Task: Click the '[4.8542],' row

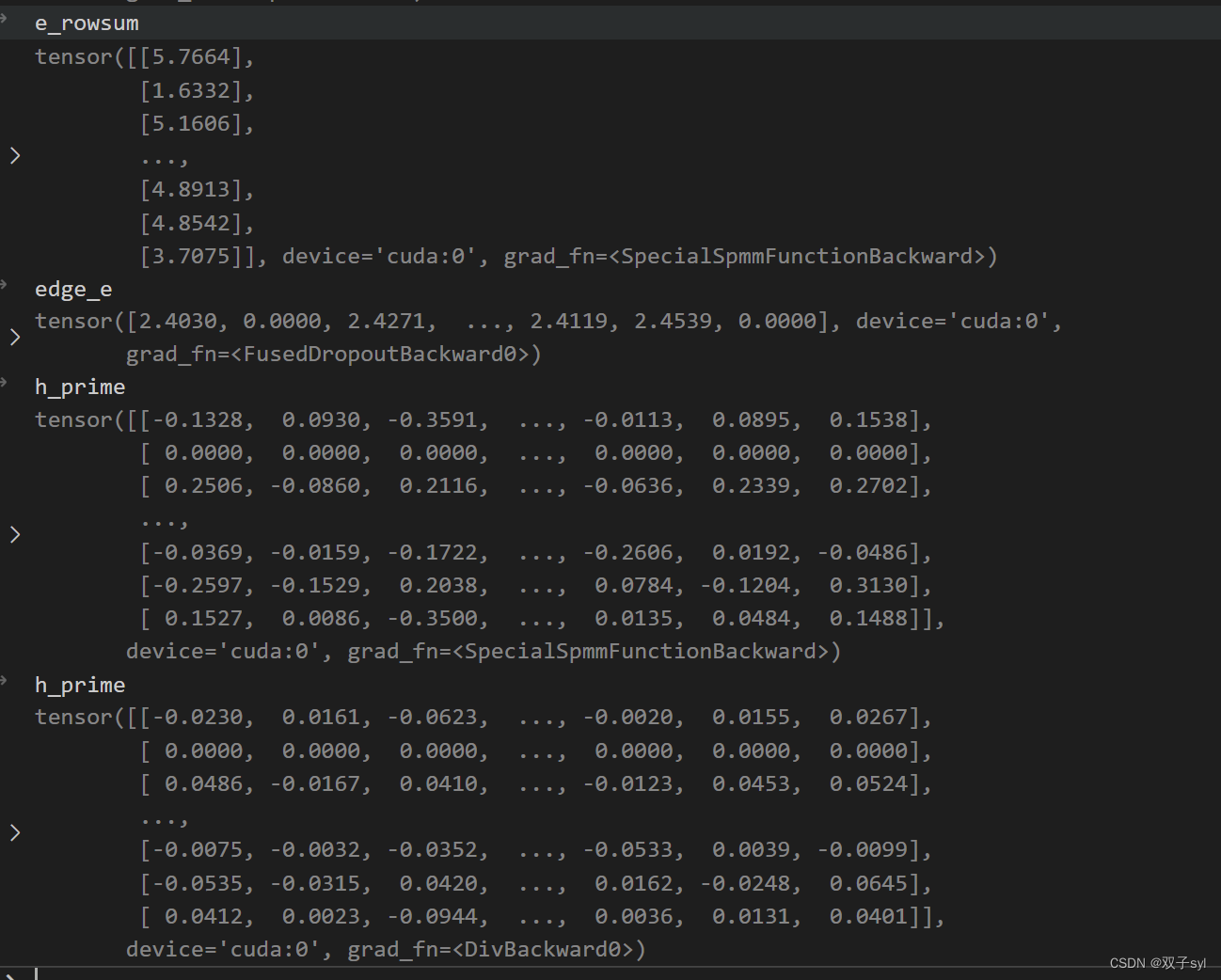Action: (x=198, y=224)
